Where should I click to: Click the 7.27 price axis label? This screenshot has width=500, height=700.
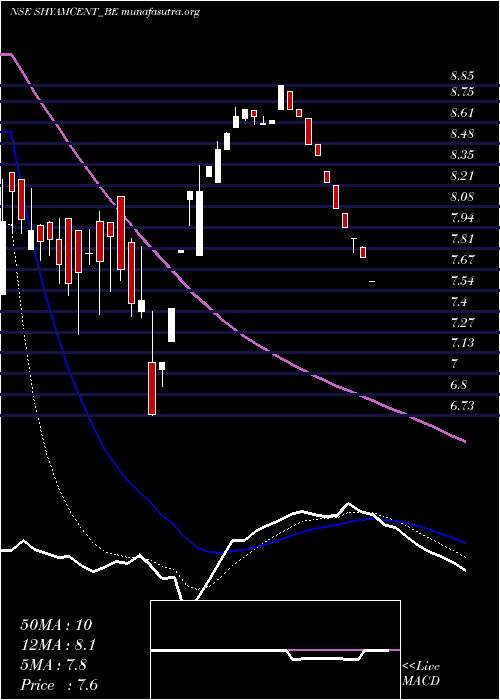pyautogui.click(x=462, y=322)
